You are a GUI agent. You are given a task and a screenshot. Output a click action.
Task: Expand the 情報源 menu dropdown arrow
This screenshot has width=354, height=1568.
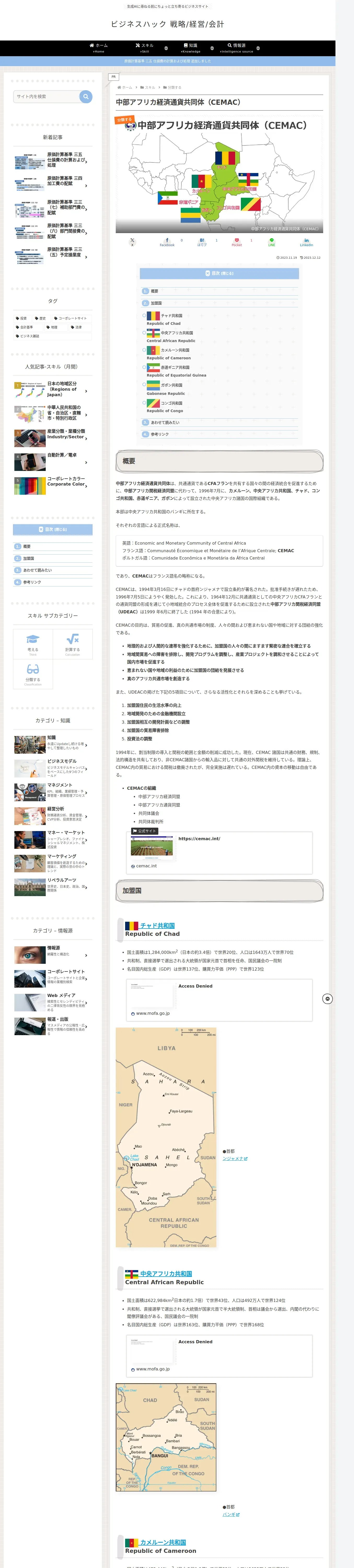pyautogui.click(x=258, y=48)
